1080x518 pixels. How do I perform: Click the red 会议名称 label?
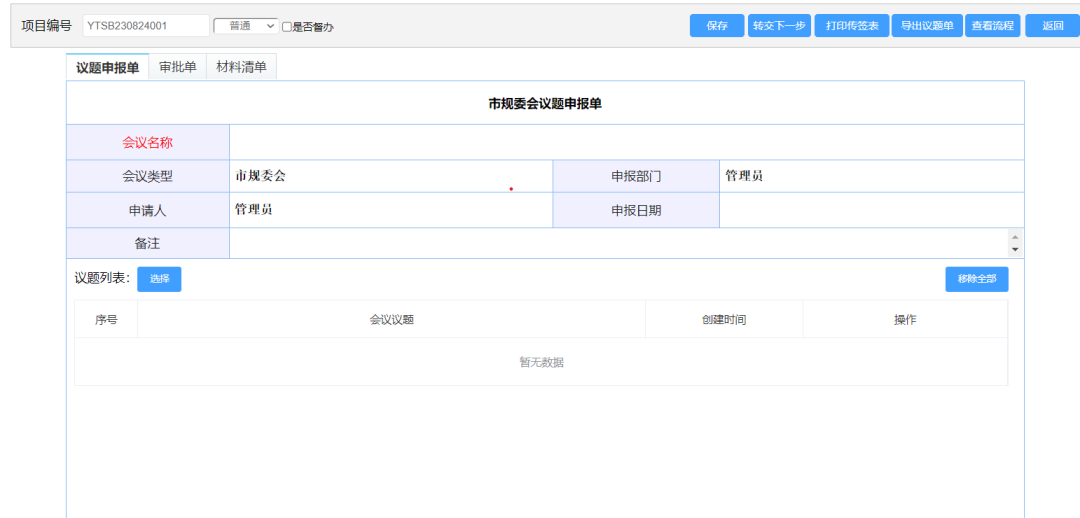pyautogui.click(x=147, y=143)
